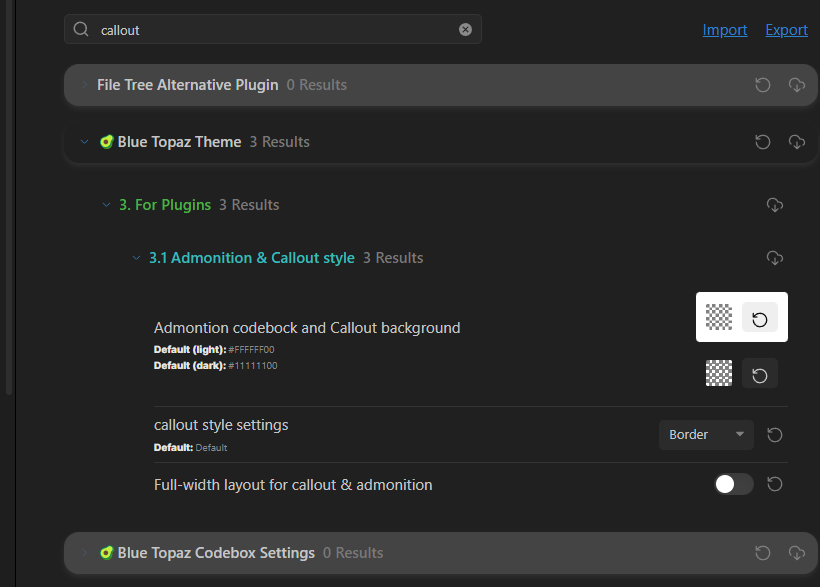This screenshot has height=587, width=820.
Task: Export Blue Topaz Theme section icon
Action: click(797, 142)
